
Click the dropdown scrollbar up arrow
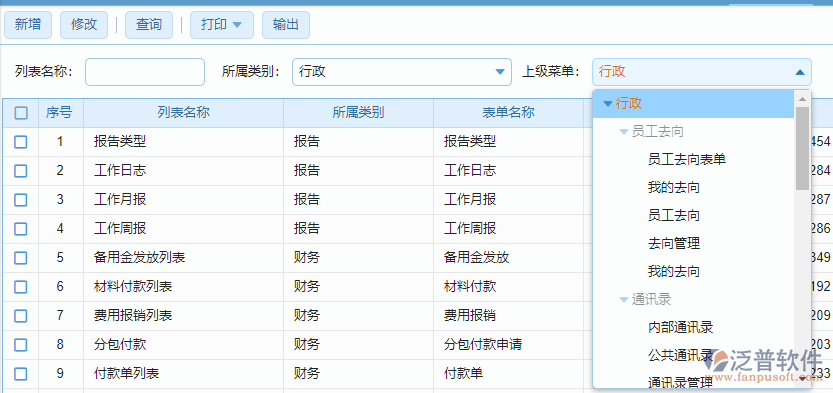coord(802,99)
